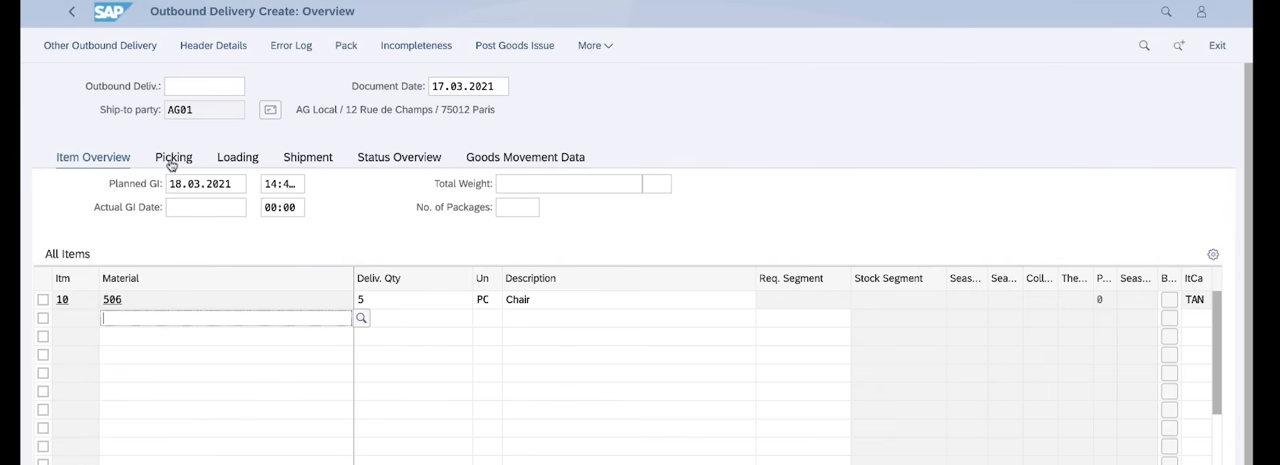This screenshot has width=1280, height=465.
Task: Click item category cell TAN
Action: 1195,300
